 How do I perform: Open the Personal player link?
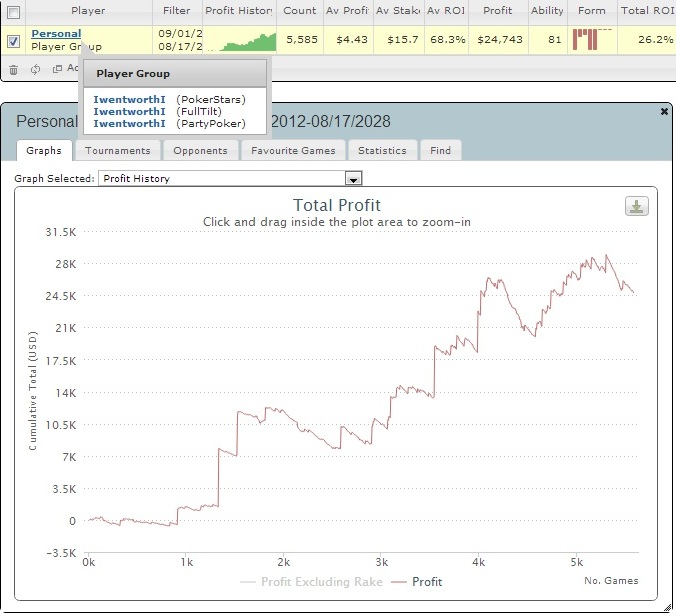(56, 33)
